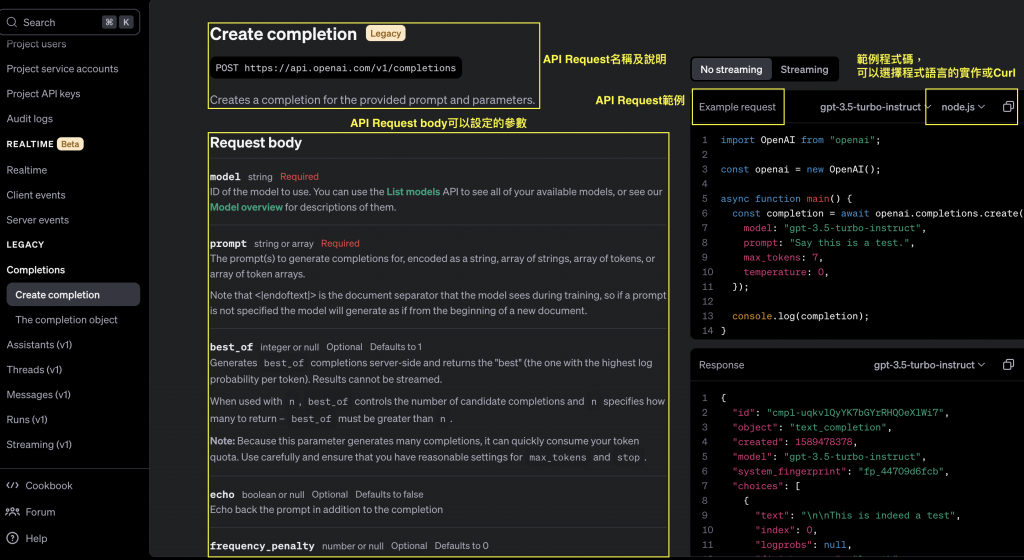
Task: Click the import OpenAI code line
Action: pos(801,140)
